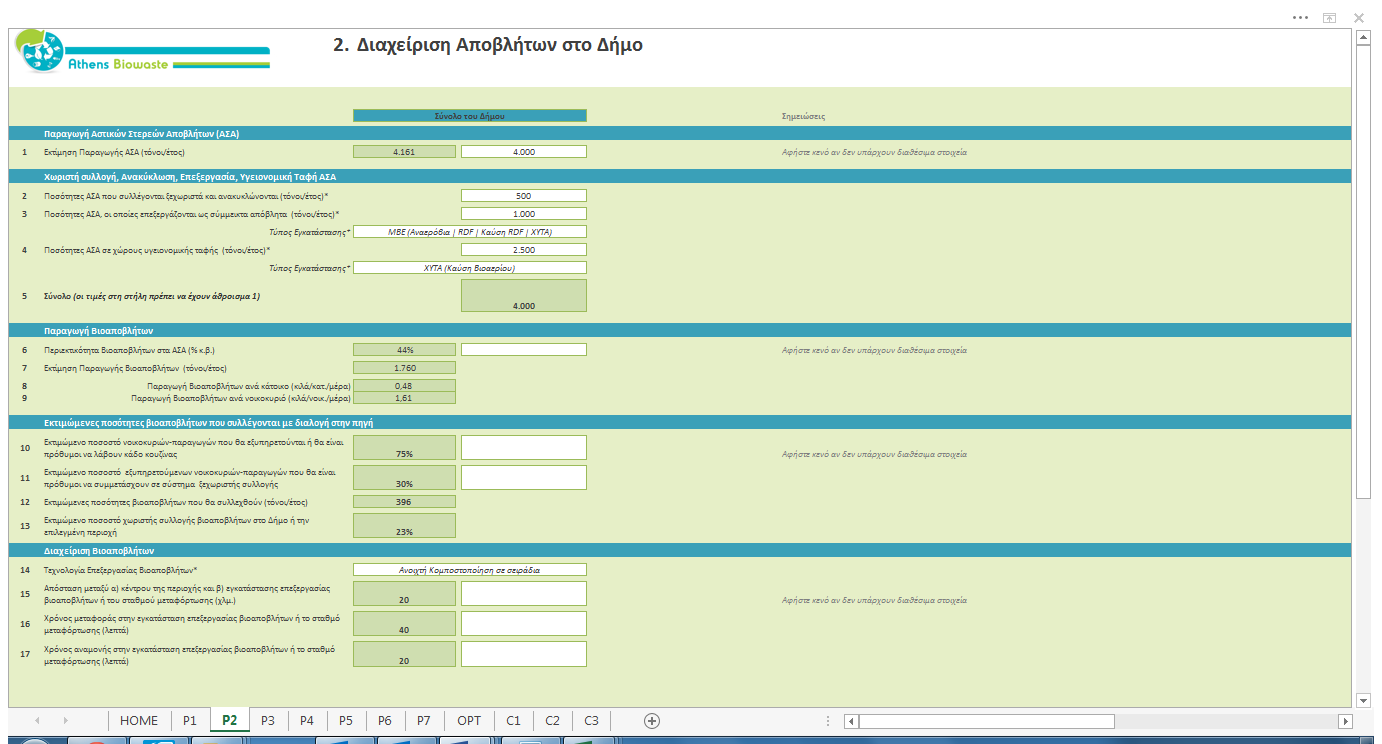Open the three-dots ribbon options menu

1300,17
